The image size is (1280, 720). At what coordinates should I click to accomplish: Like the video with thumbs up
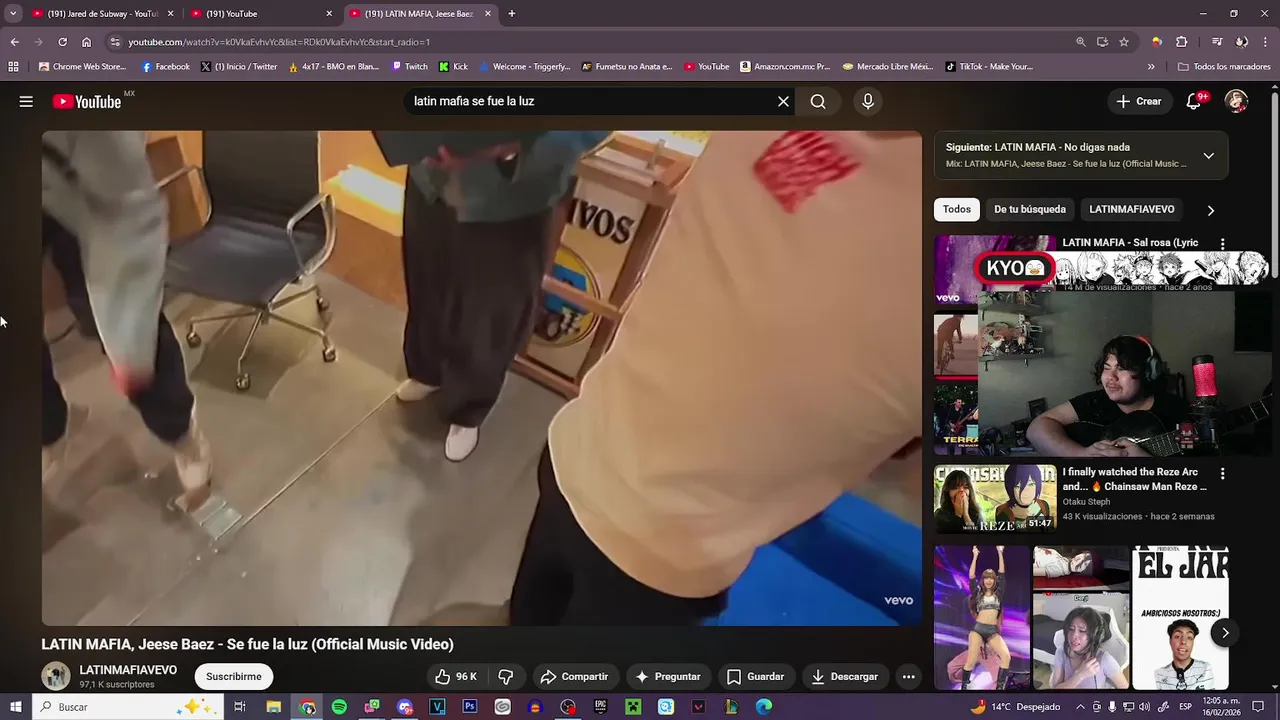point(455,677)
